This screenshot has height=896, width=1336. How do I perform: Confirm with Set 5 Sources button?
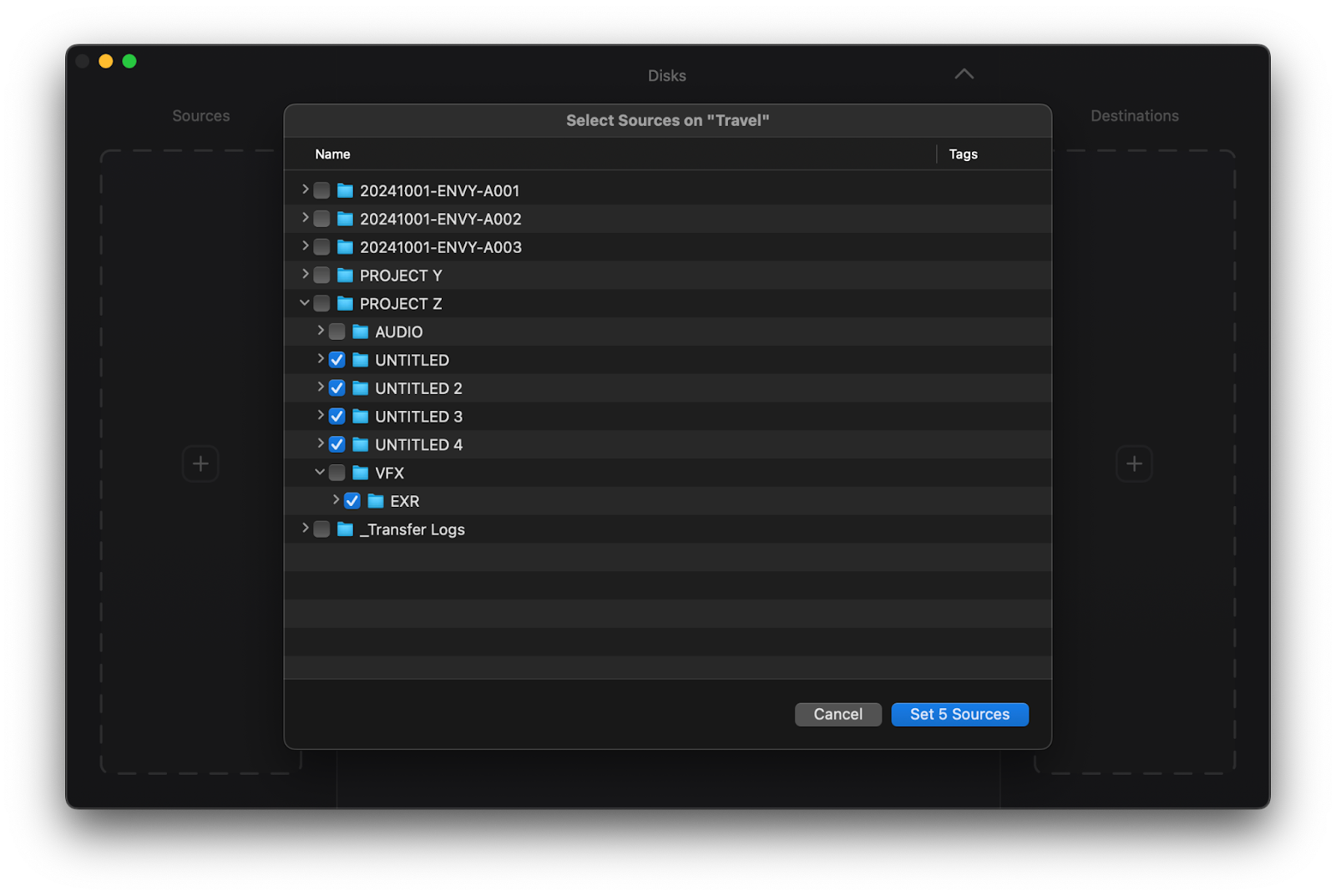(959, 715)
